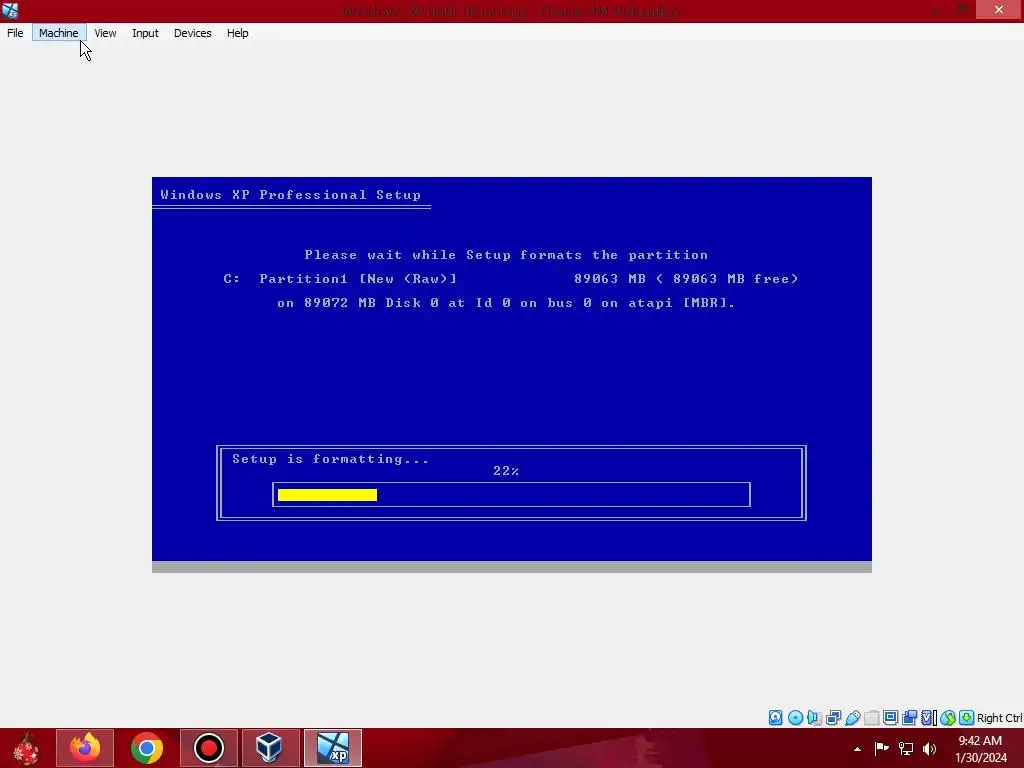1024x768 pixels.
Task: Open the Start button on the taskbar
Action: coord(26,748)
